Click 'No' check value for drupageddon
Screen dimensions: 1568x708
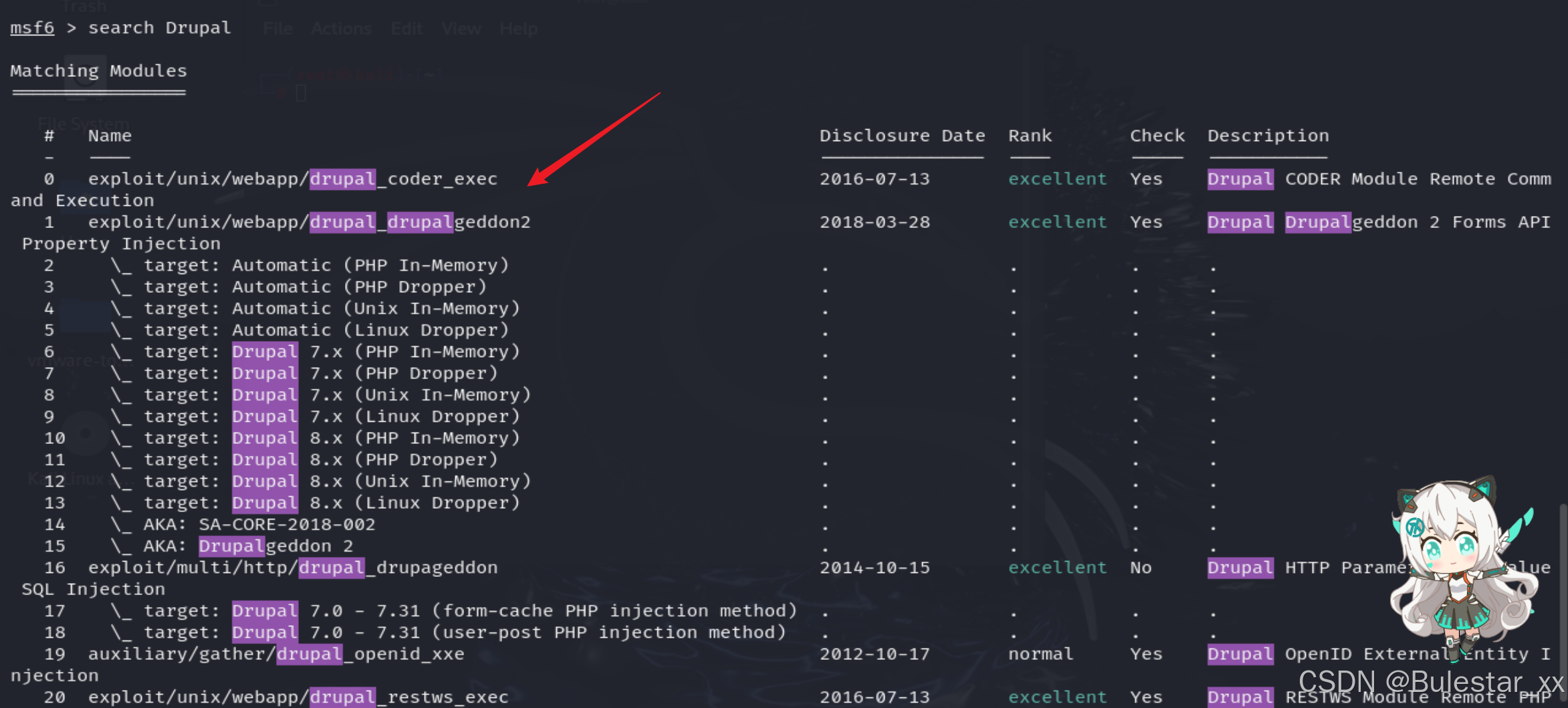tap(1141, 568)
